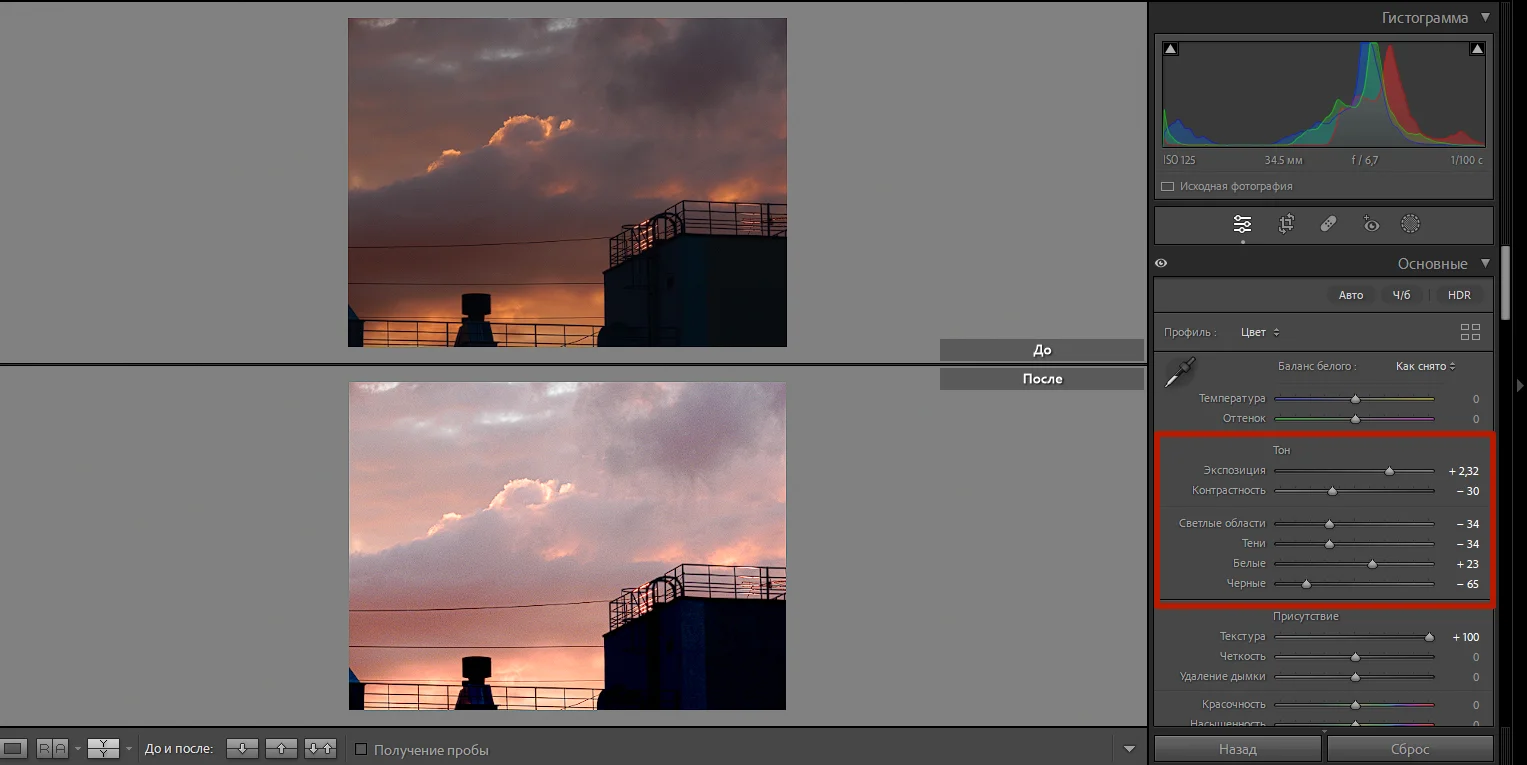Click the Белые value +23
Screen dimensions: 1527x765
pyautogui.click(x=1467, y=564)
